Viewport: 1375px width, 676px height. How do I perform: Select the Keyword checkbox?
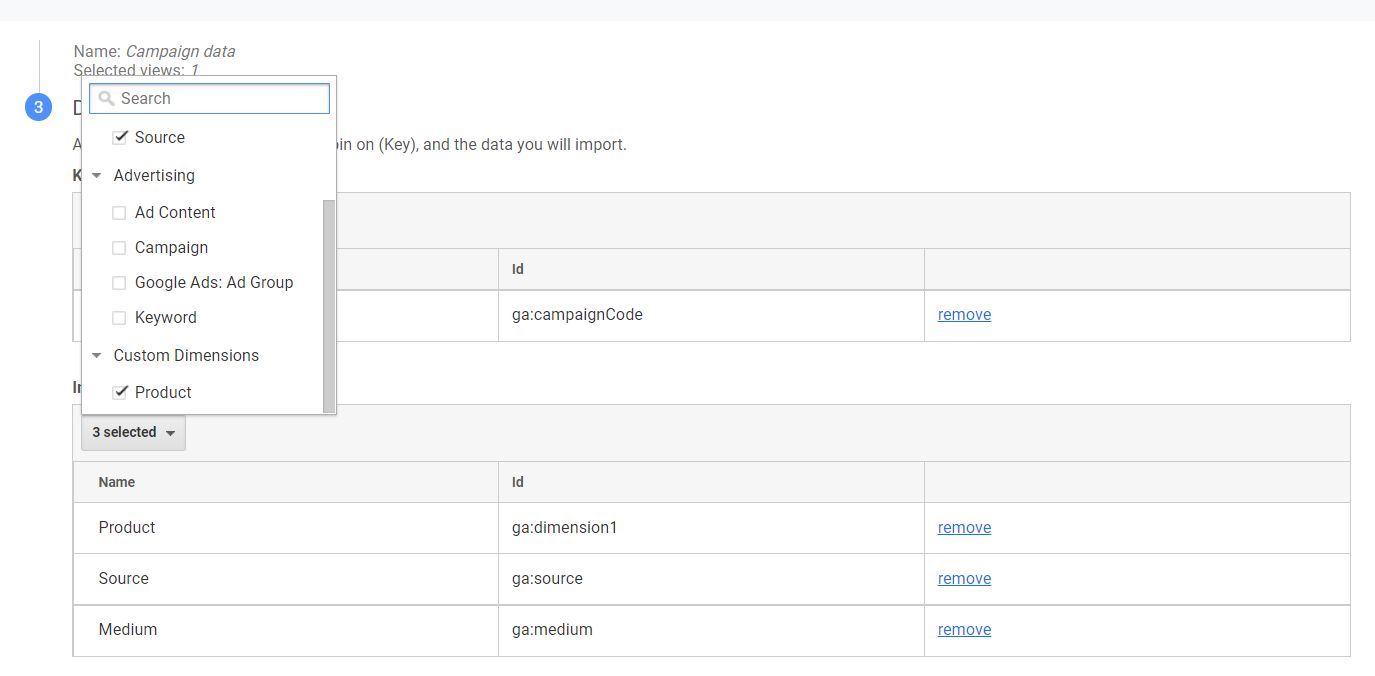120,317
